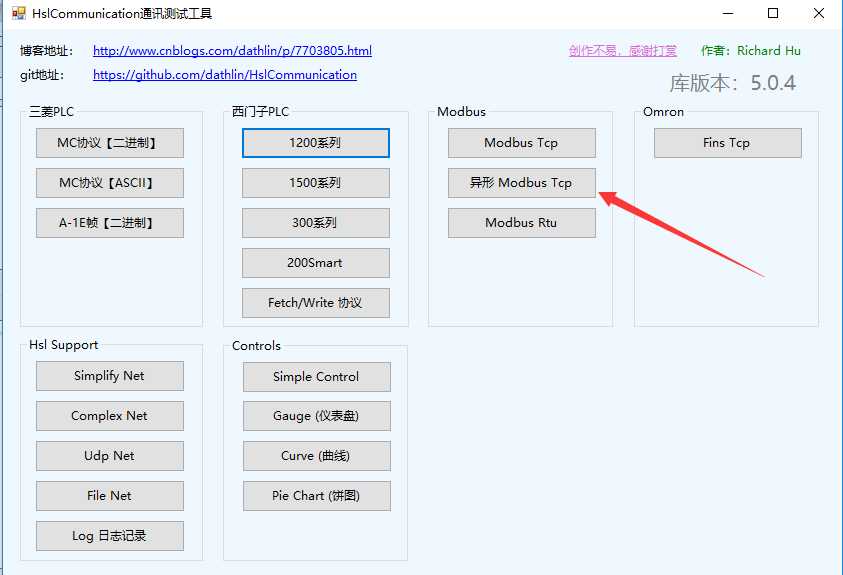
Task: Minimize the HslCommunication window
Action: pyautogui.click(x=728, y=13)
